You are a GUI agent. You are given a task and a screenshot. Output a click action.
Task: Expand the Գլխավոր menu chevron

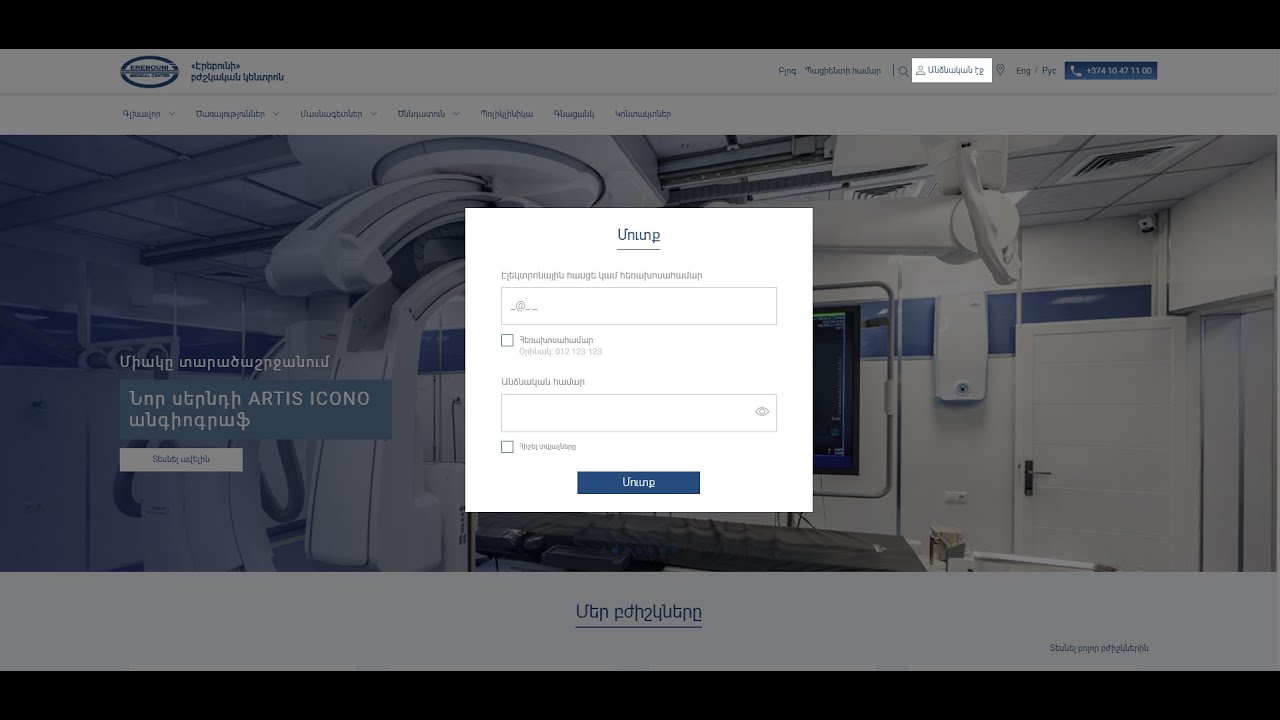172,114
